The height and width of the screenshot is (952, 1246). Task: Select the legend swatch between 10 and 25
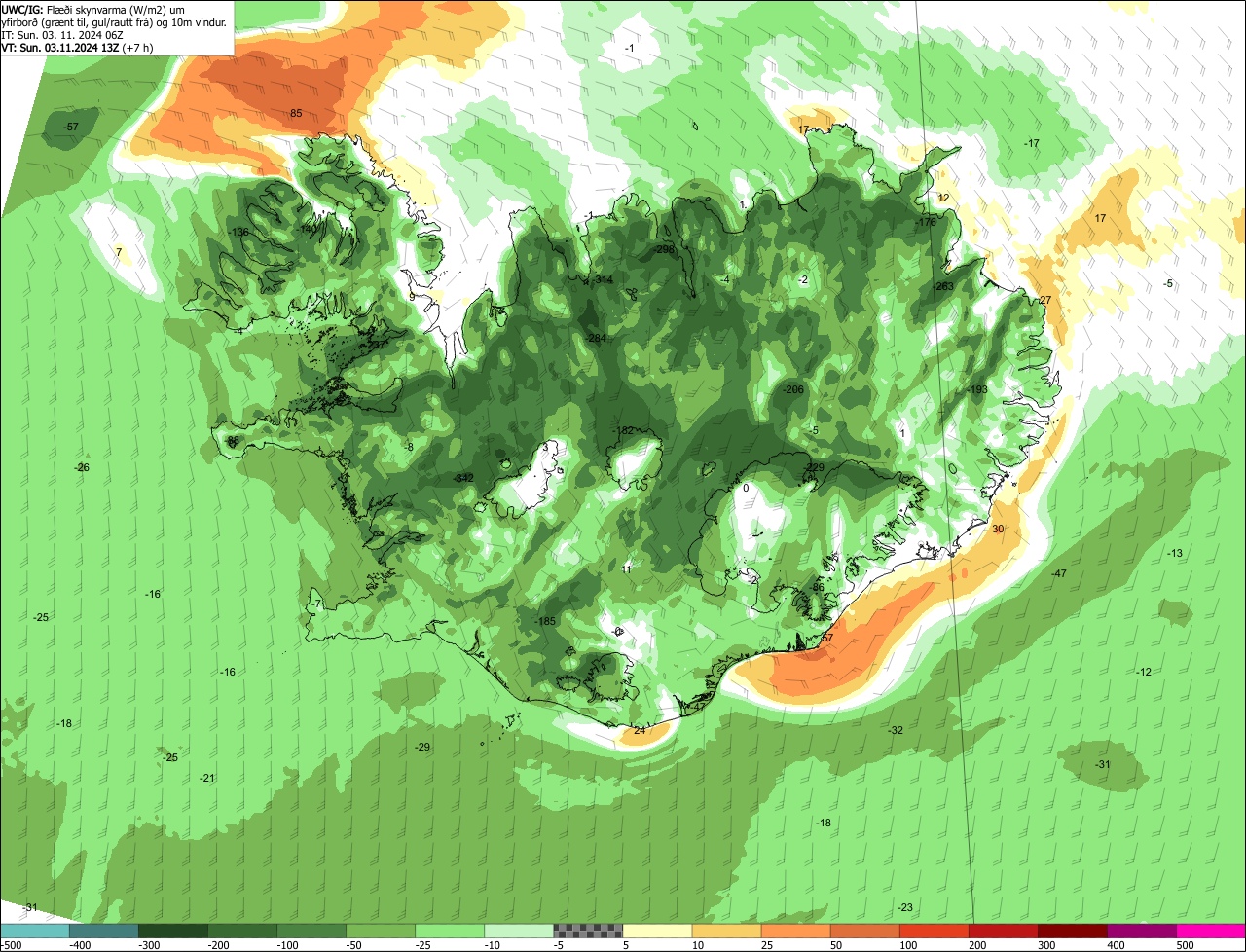click(725, 931)
